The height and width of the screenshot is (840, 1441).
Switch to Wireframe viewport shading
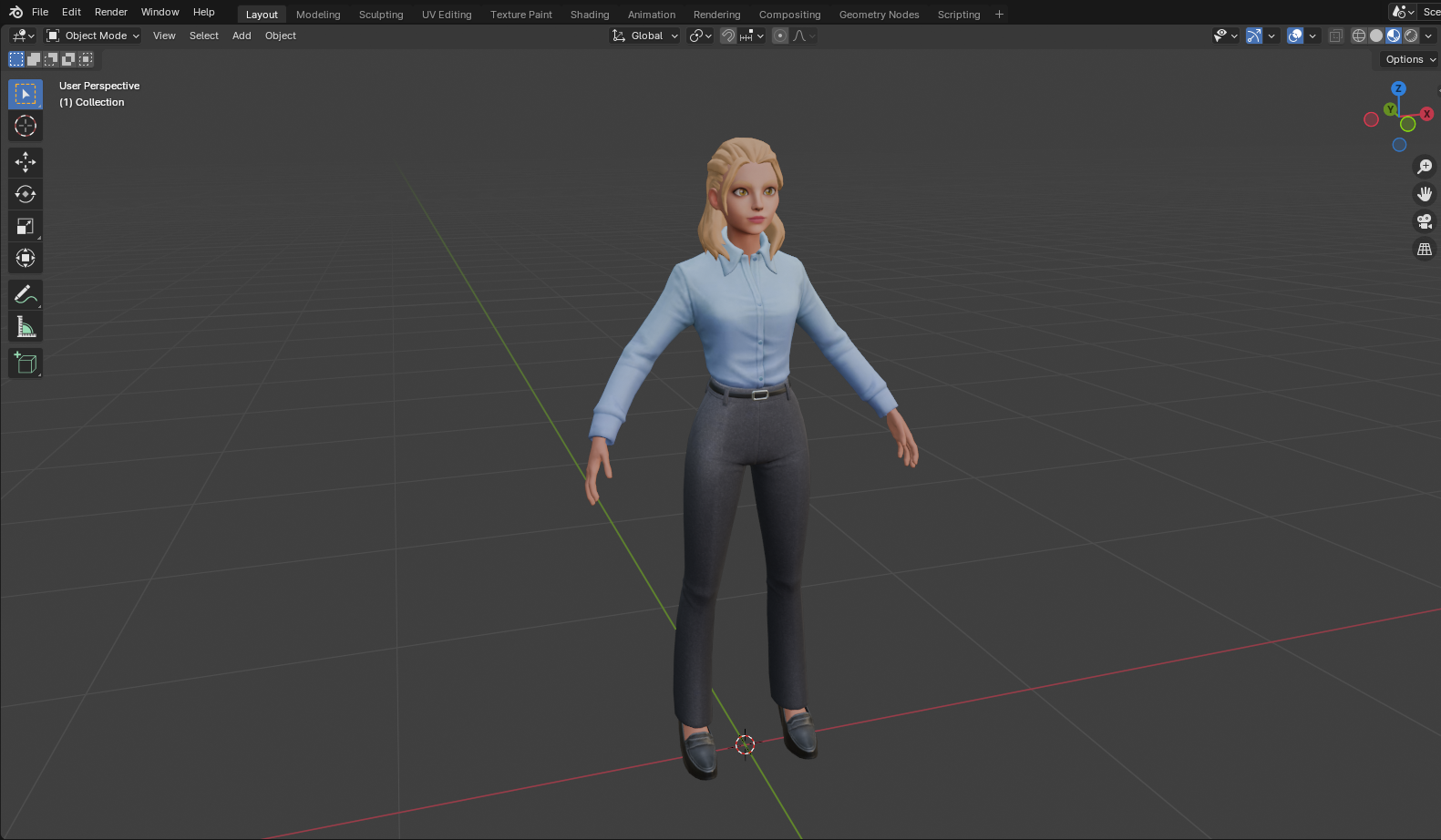click(1358, 36)
